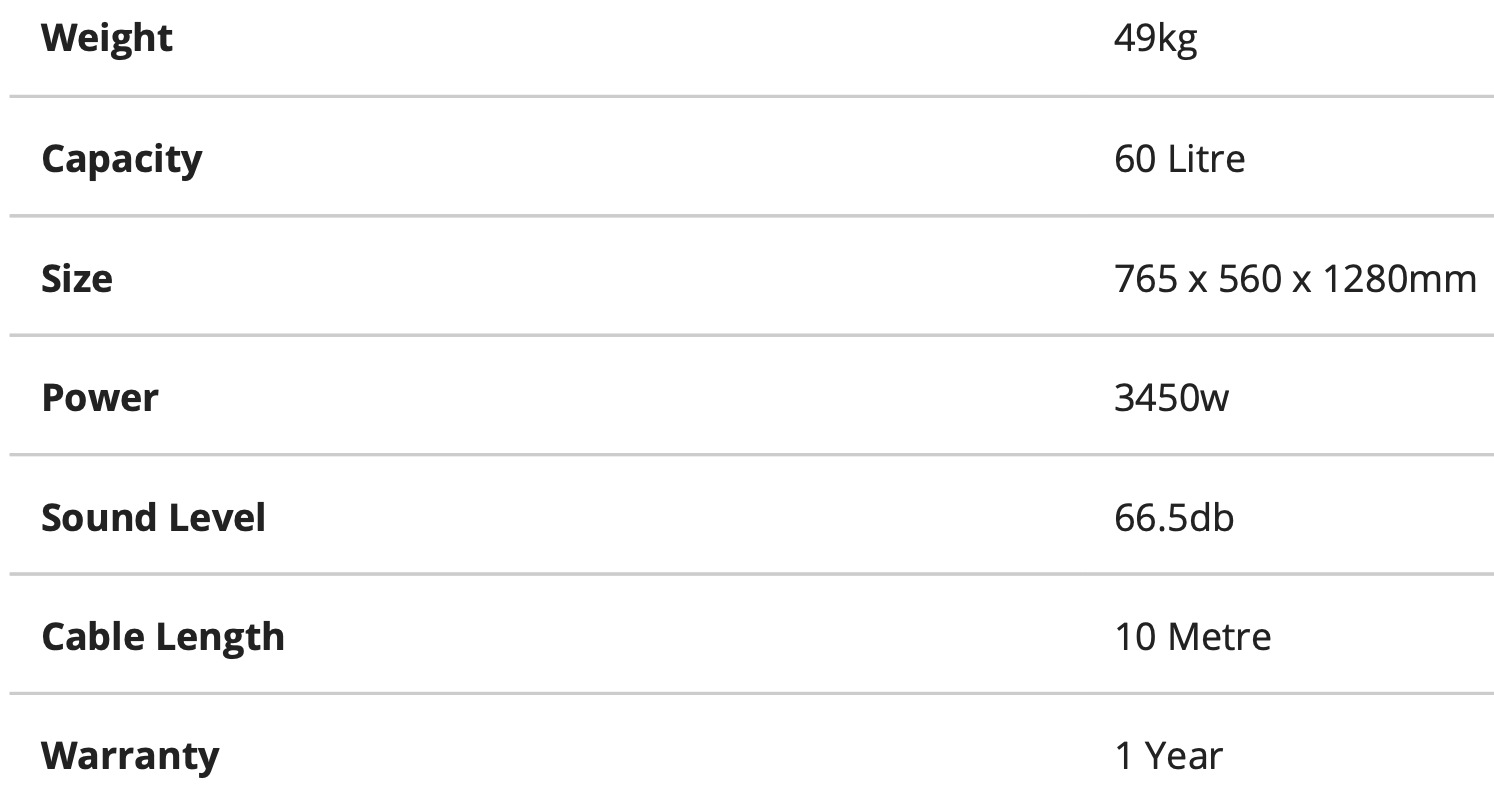Click the divider line below Cable Length row
The image size is (1494, 807).
(x=751, y=692)
